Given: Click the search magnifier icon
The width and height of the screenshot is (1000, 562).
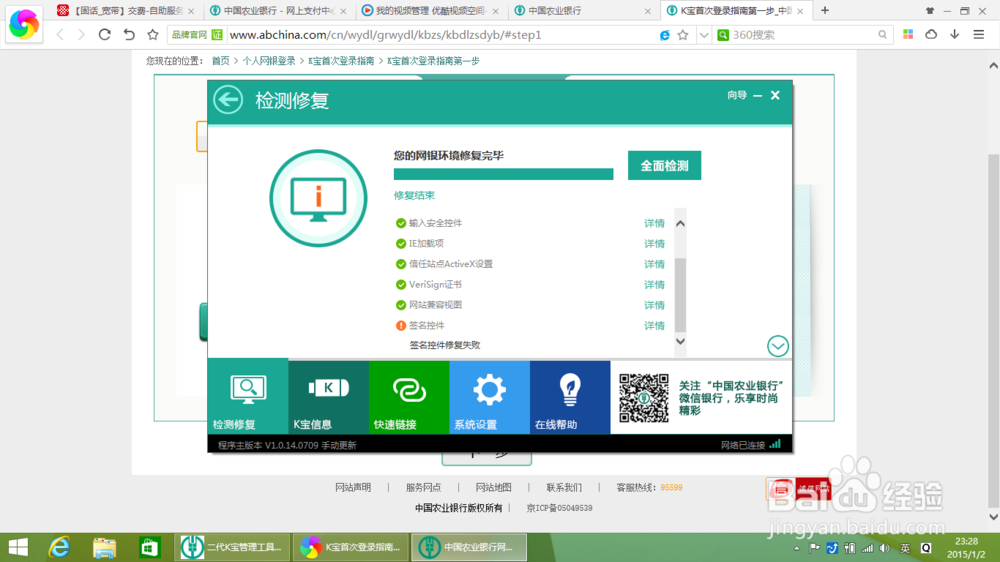Looking at the screenshot, I should (x=882, y=35).
